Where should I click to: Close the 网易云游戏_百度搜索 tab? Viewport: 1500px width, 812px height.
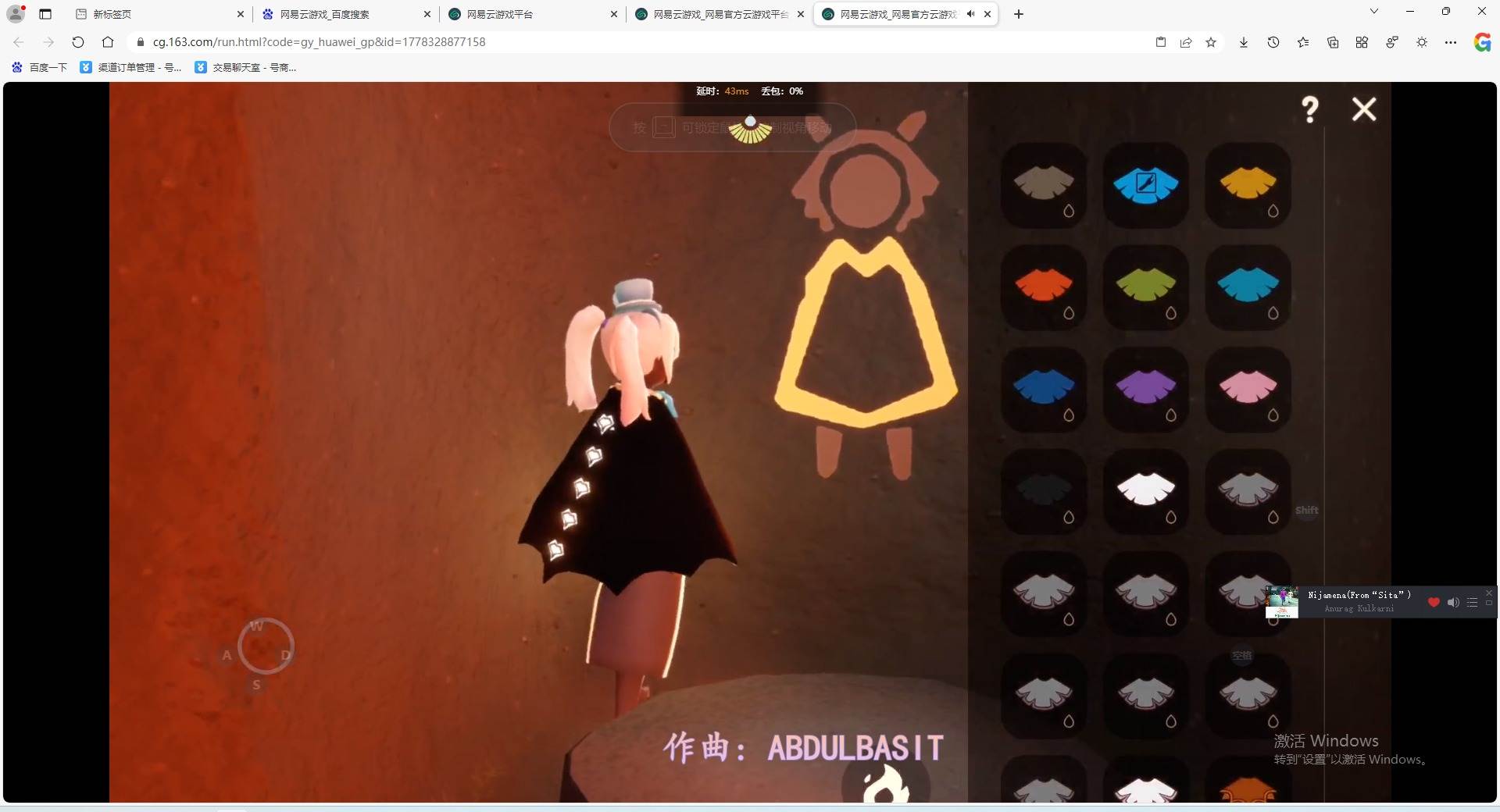427,14
